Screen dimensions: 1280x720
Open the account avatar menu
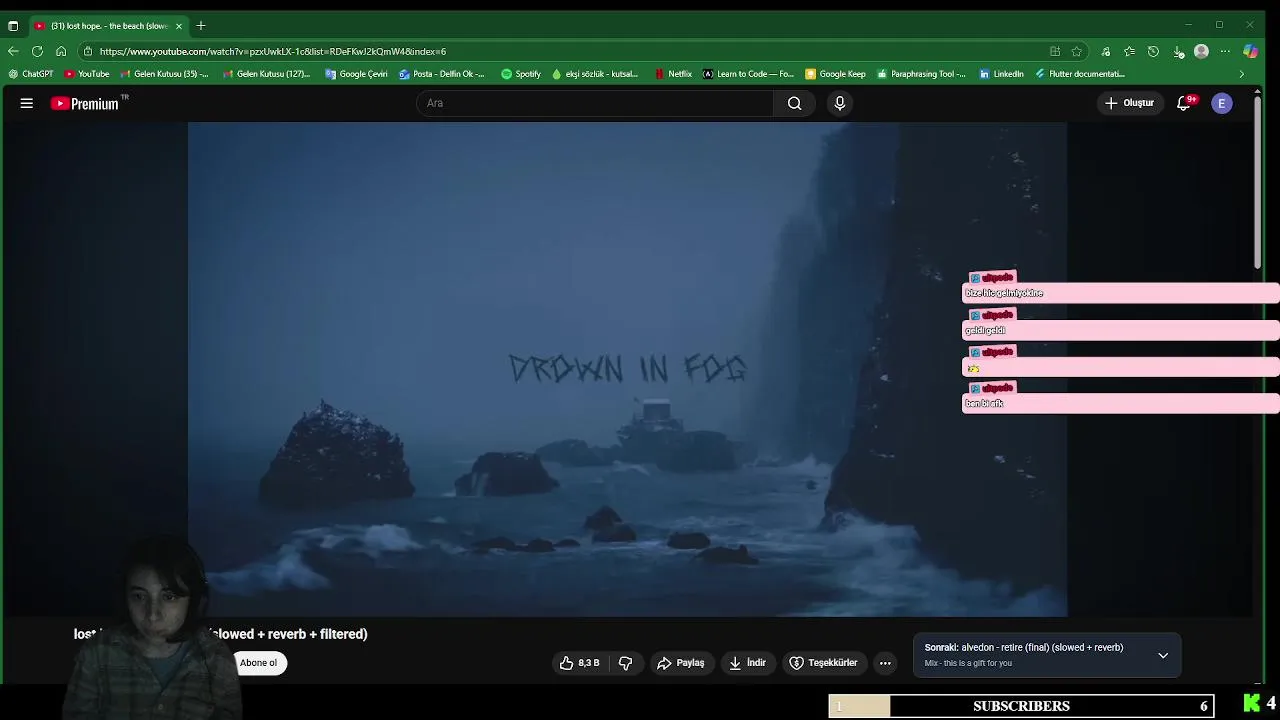[1222, 103]
